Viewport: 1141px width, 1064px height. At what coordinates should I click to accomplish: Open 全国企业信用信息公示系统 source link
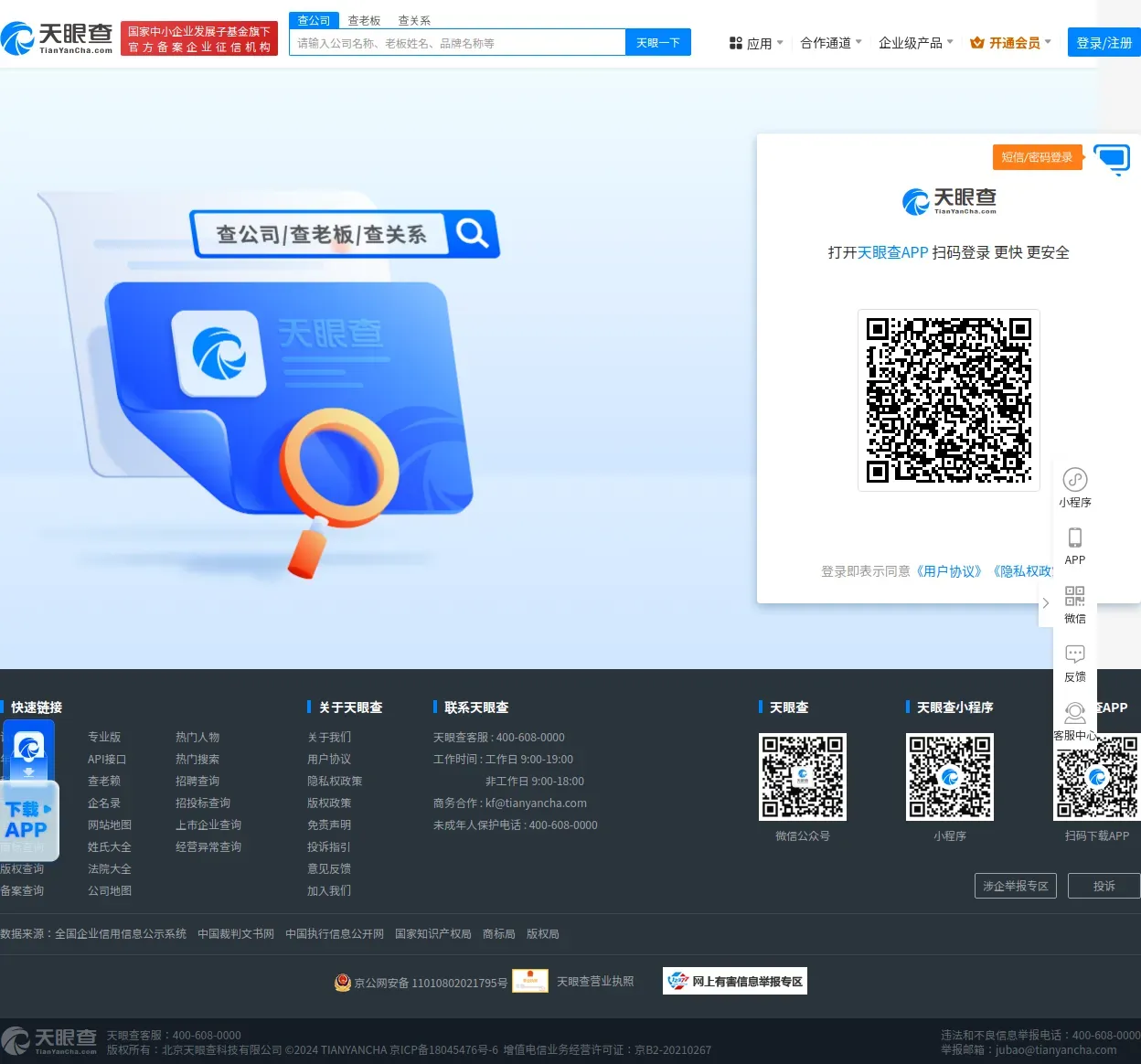[x=121, y=933]
